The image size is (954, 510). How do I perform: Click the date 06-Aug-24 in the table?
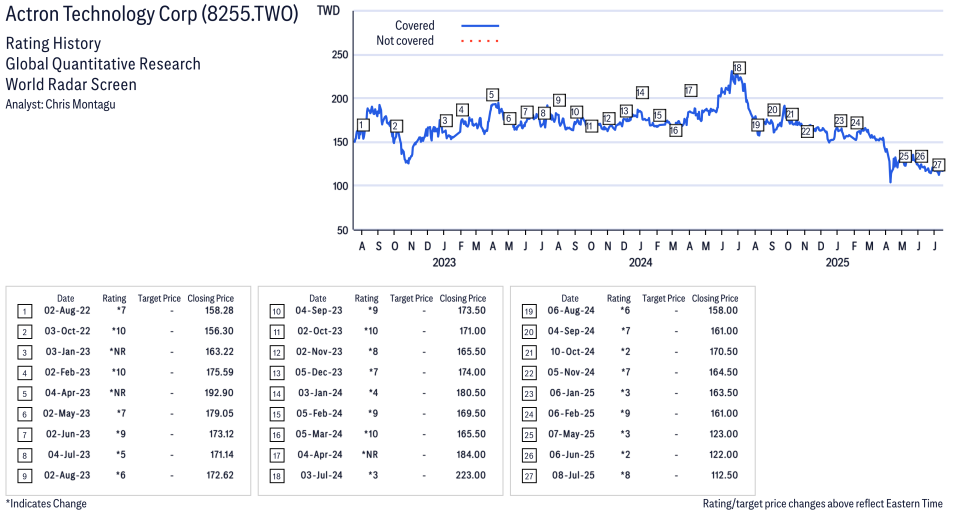pos(571,310)
